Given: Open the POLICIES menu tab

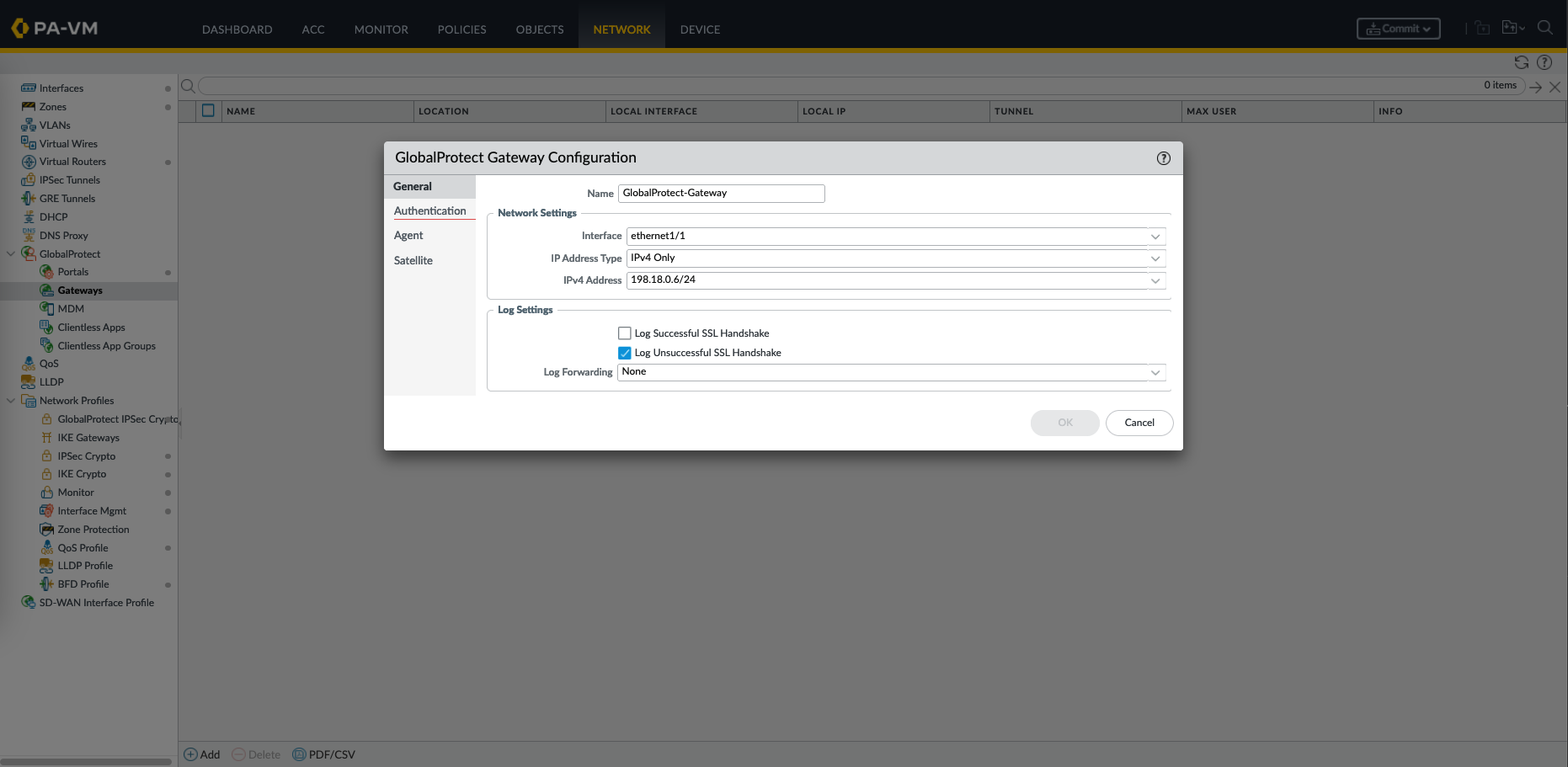Looking at the screenshot, I should pyautogui.click(x=461, y=29).
